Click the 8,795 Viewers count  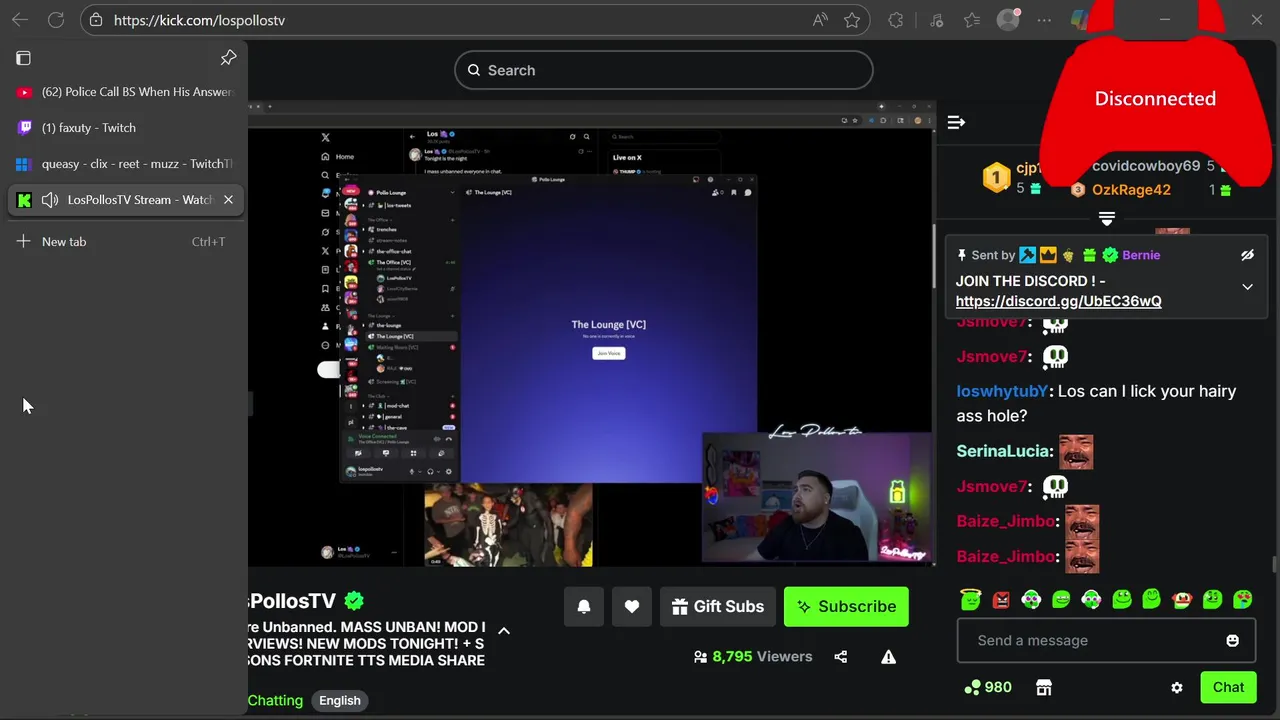[752, 657]
